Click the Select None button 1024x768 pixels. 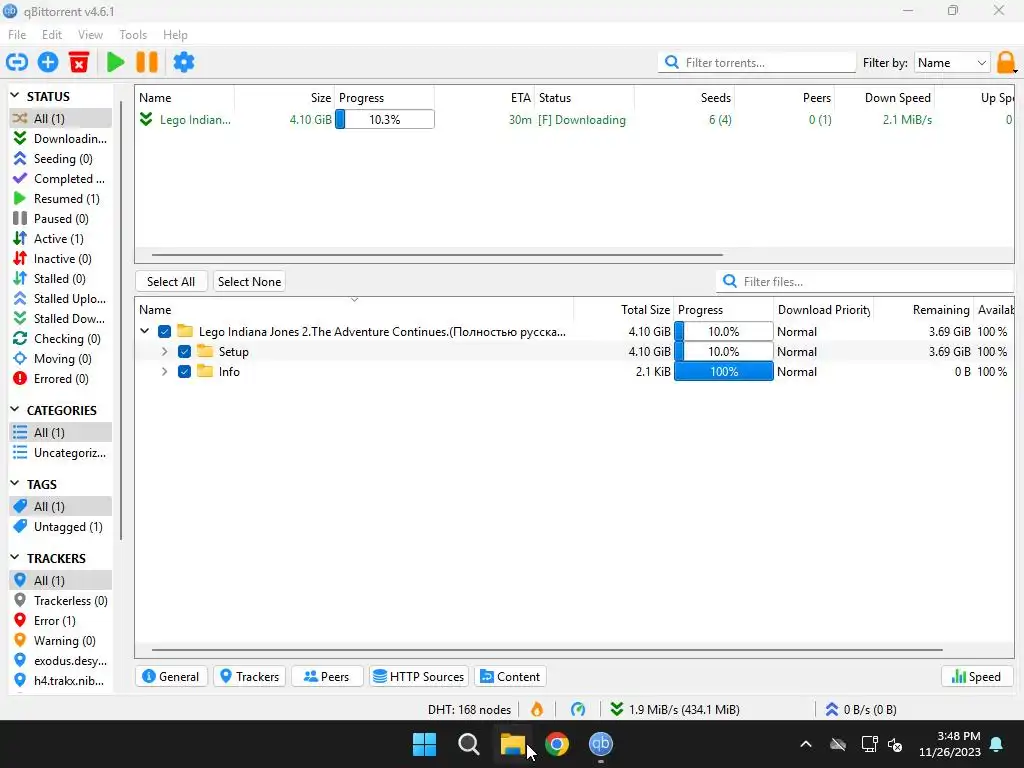pyautogui.click(x=249, y=281)
